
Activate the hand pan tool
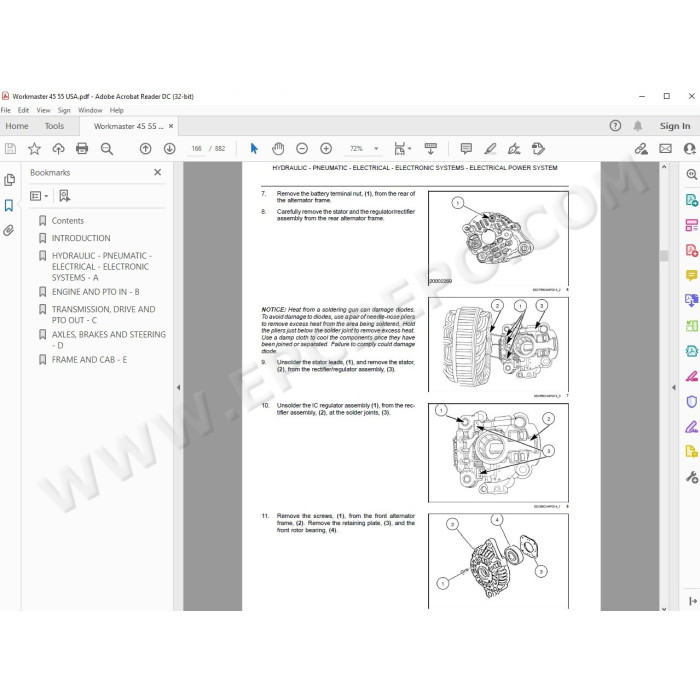278,149
